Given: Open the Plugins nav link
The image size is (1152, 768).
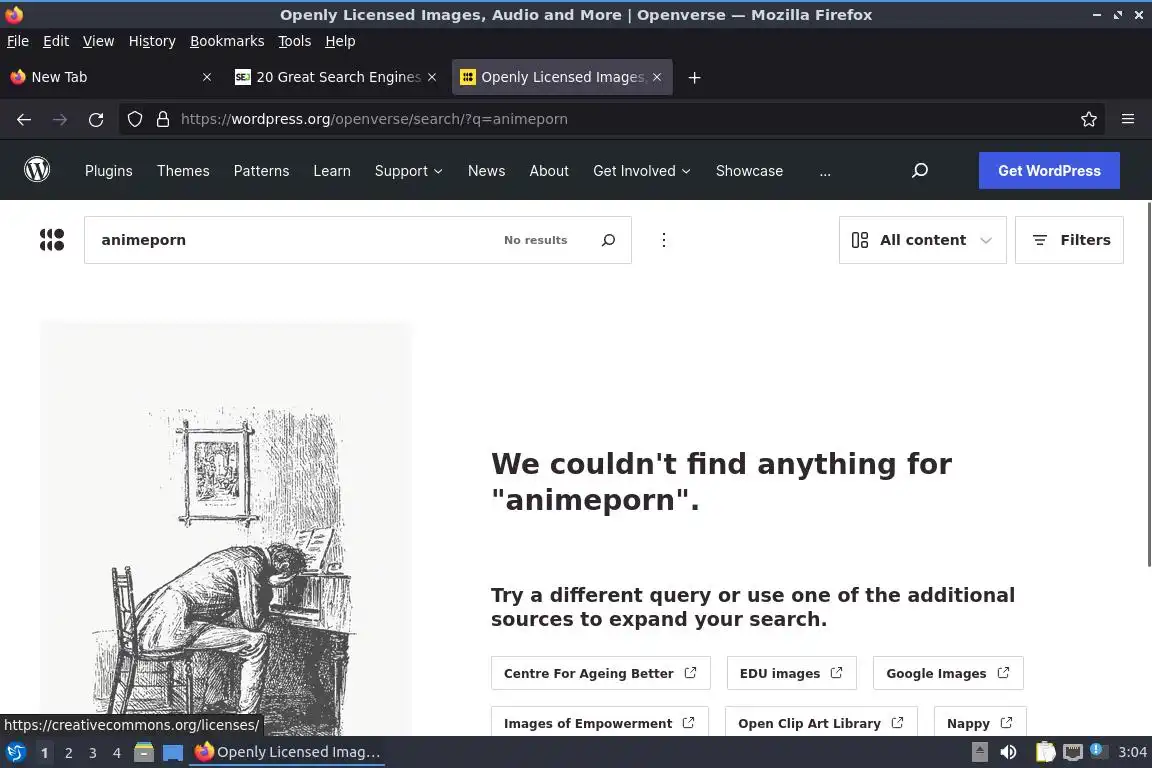Looking at the screenshot, I should click(x=109, y=171).
